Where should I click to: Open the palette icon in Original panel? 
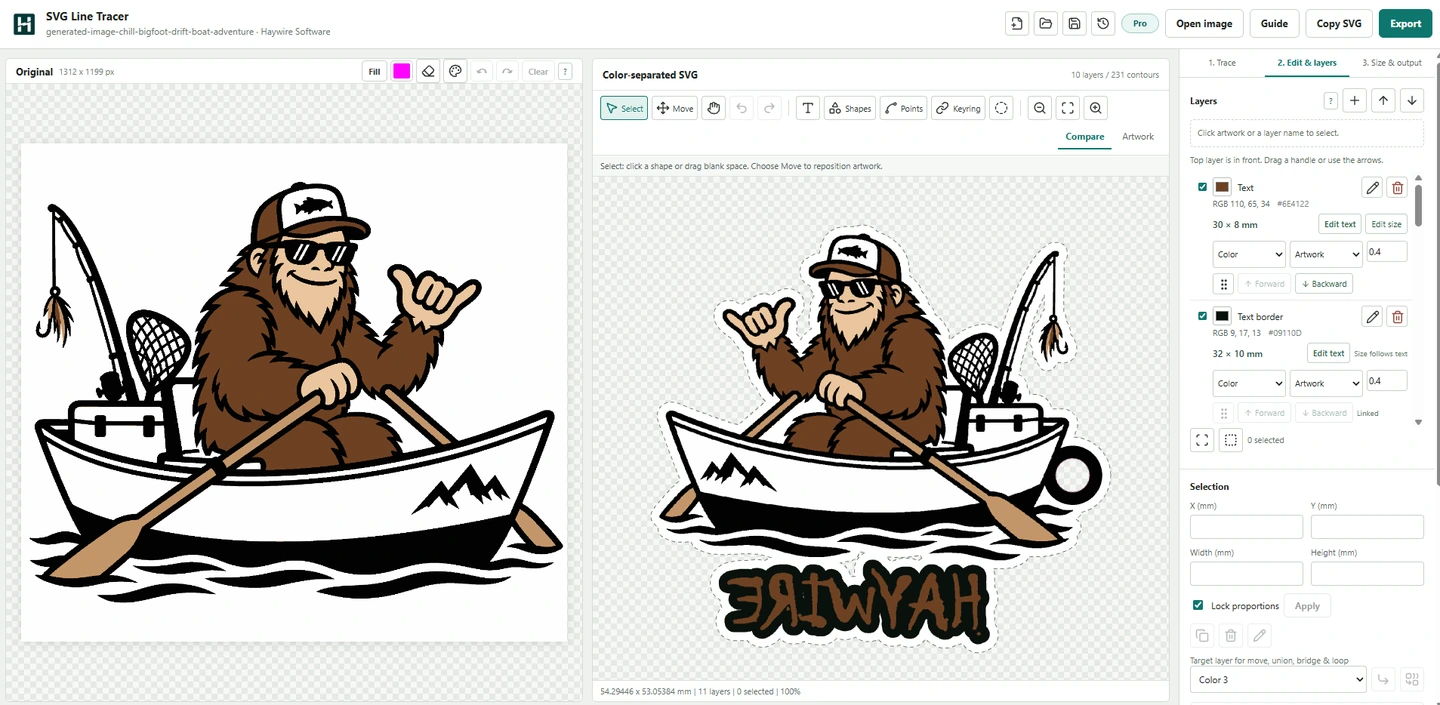(x=455, y=71)
